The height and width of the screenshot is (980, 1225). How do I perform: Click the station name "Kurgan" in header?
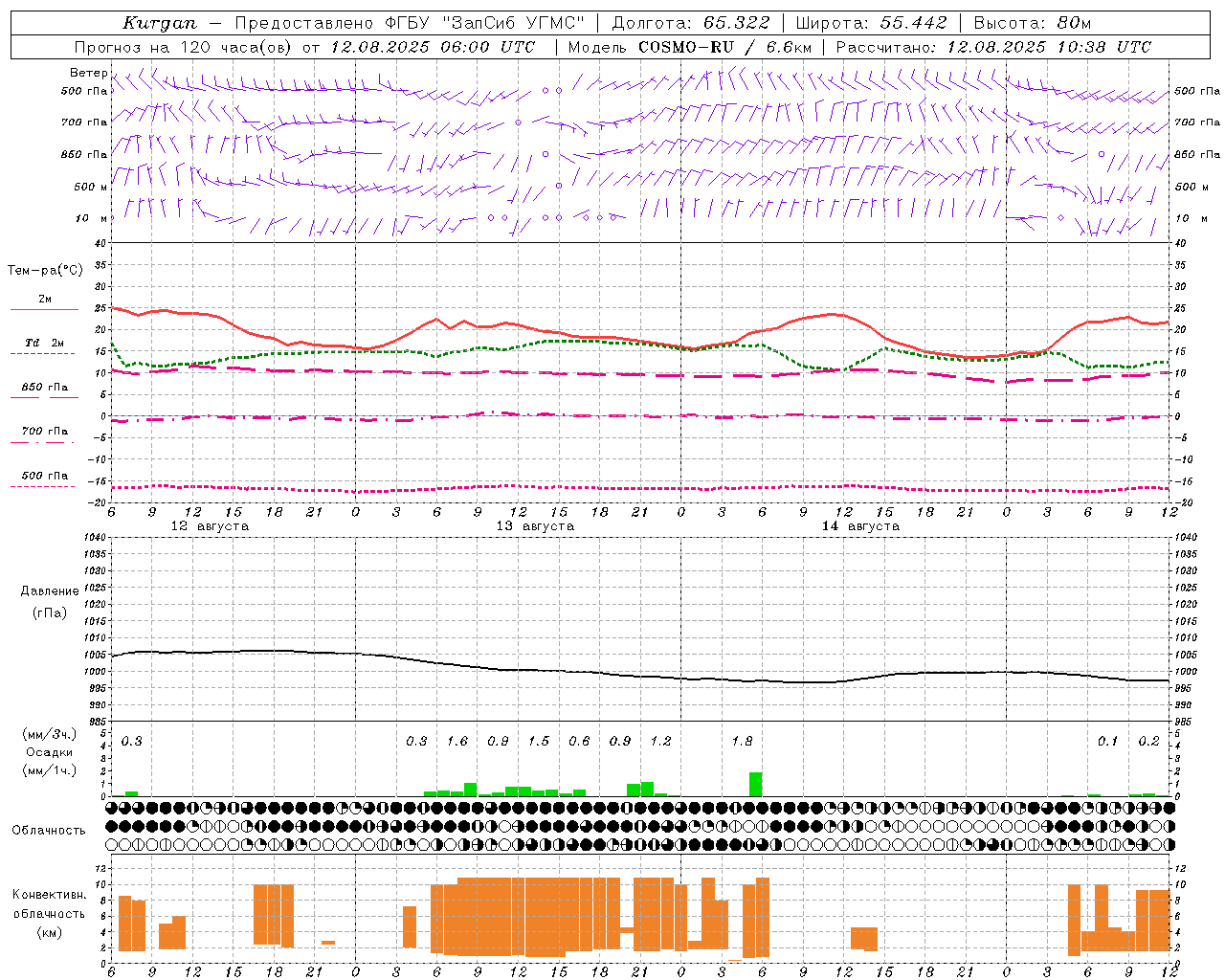pos(159,23)
